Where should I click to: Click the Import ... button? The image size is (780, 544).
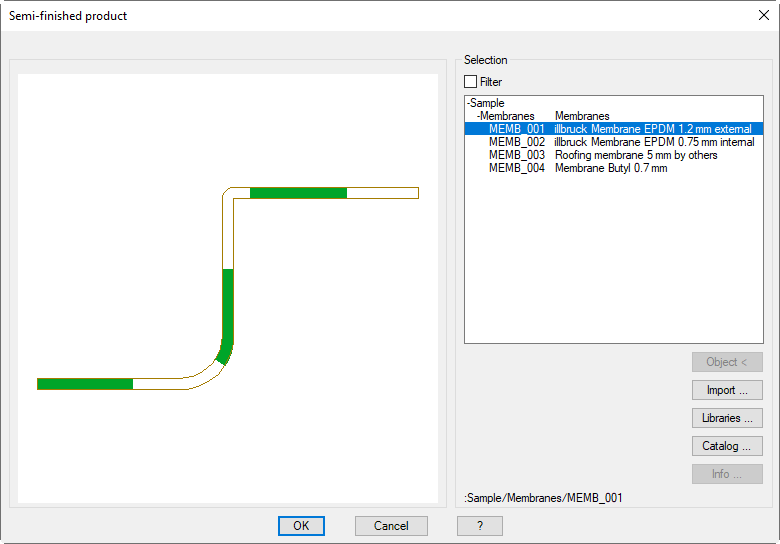727,390
